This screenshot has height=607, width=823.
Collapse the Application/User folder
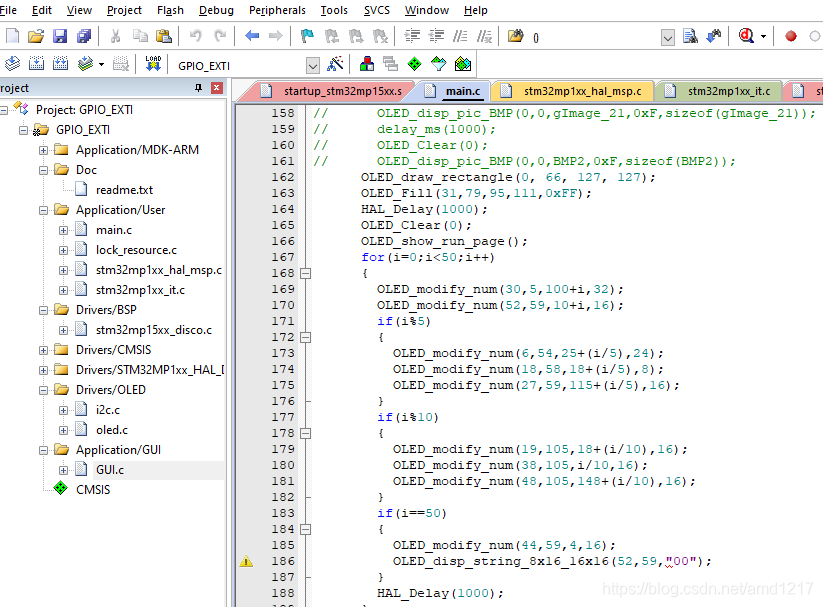[44, 210]
